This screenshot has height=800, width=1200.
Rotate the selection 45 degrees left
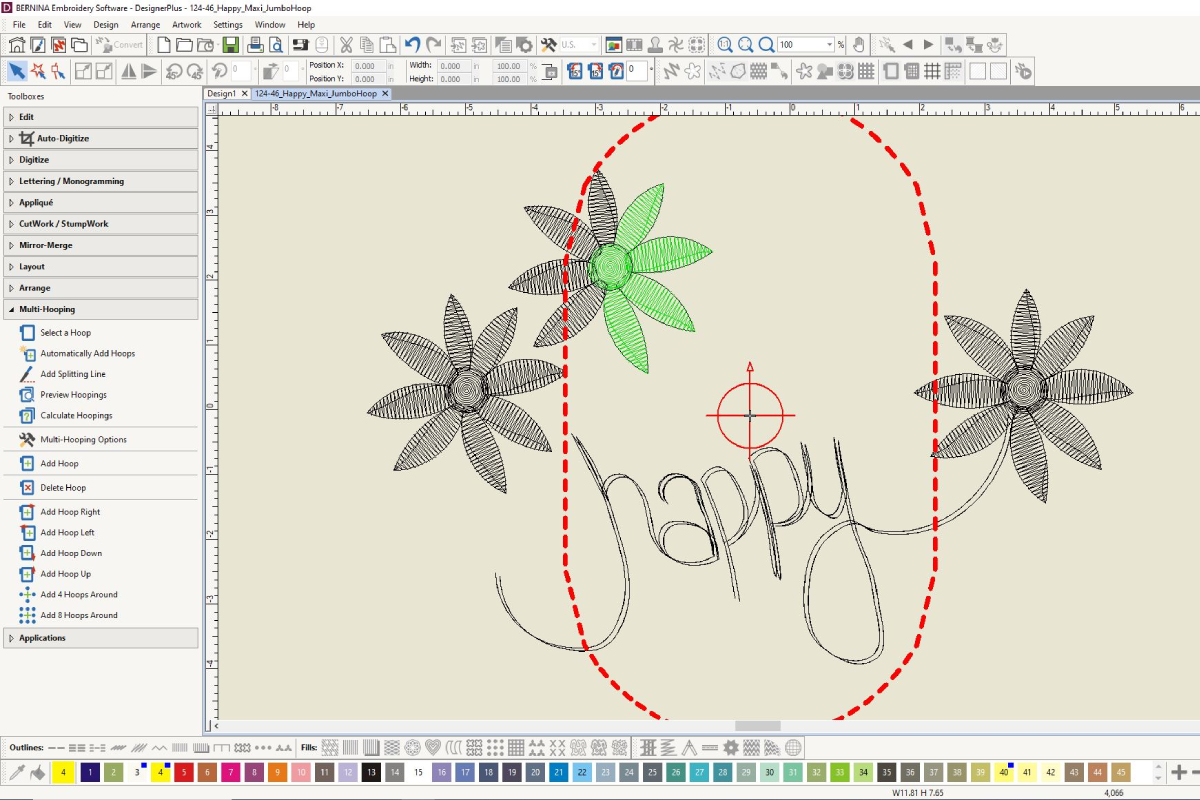[x=172, y=70]
